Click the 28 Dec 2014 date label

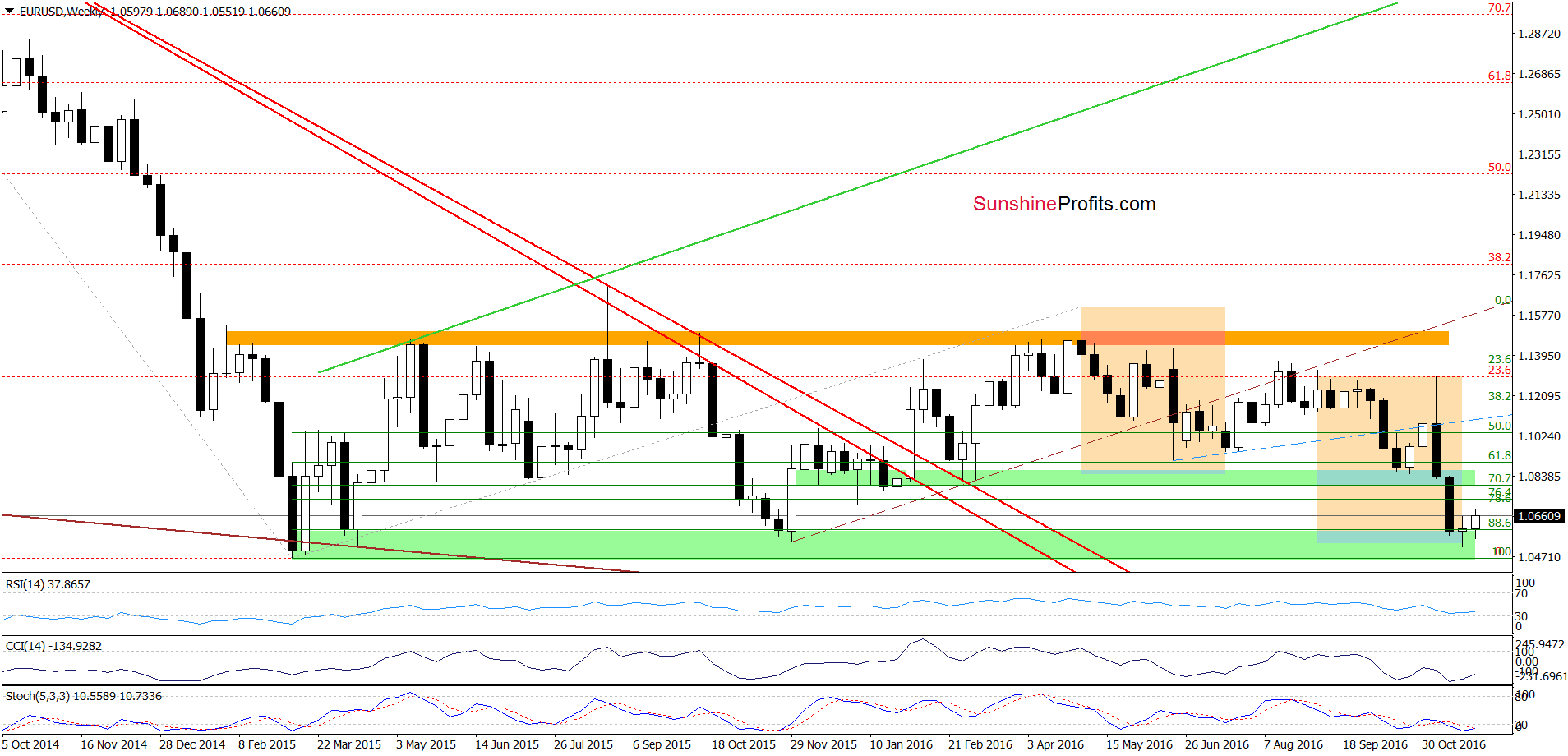192,744
